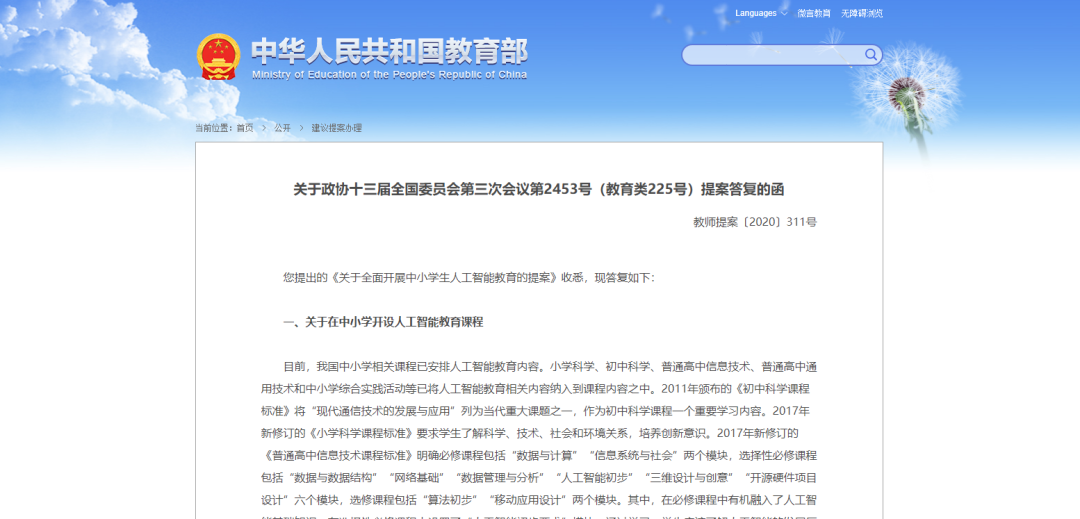Open the 微言教育 link

pos(813,14)
